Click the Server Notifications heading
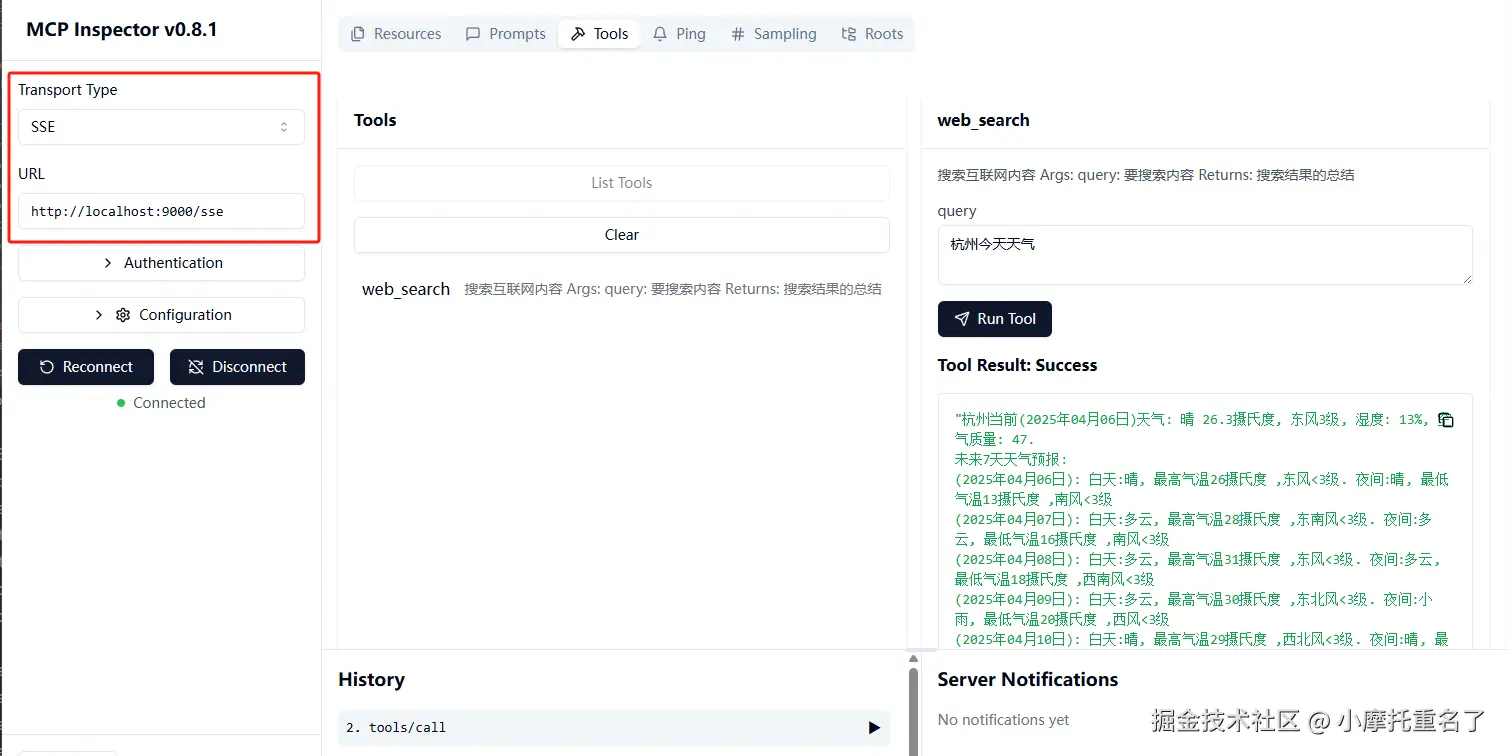 click(x=1028, y=679)
